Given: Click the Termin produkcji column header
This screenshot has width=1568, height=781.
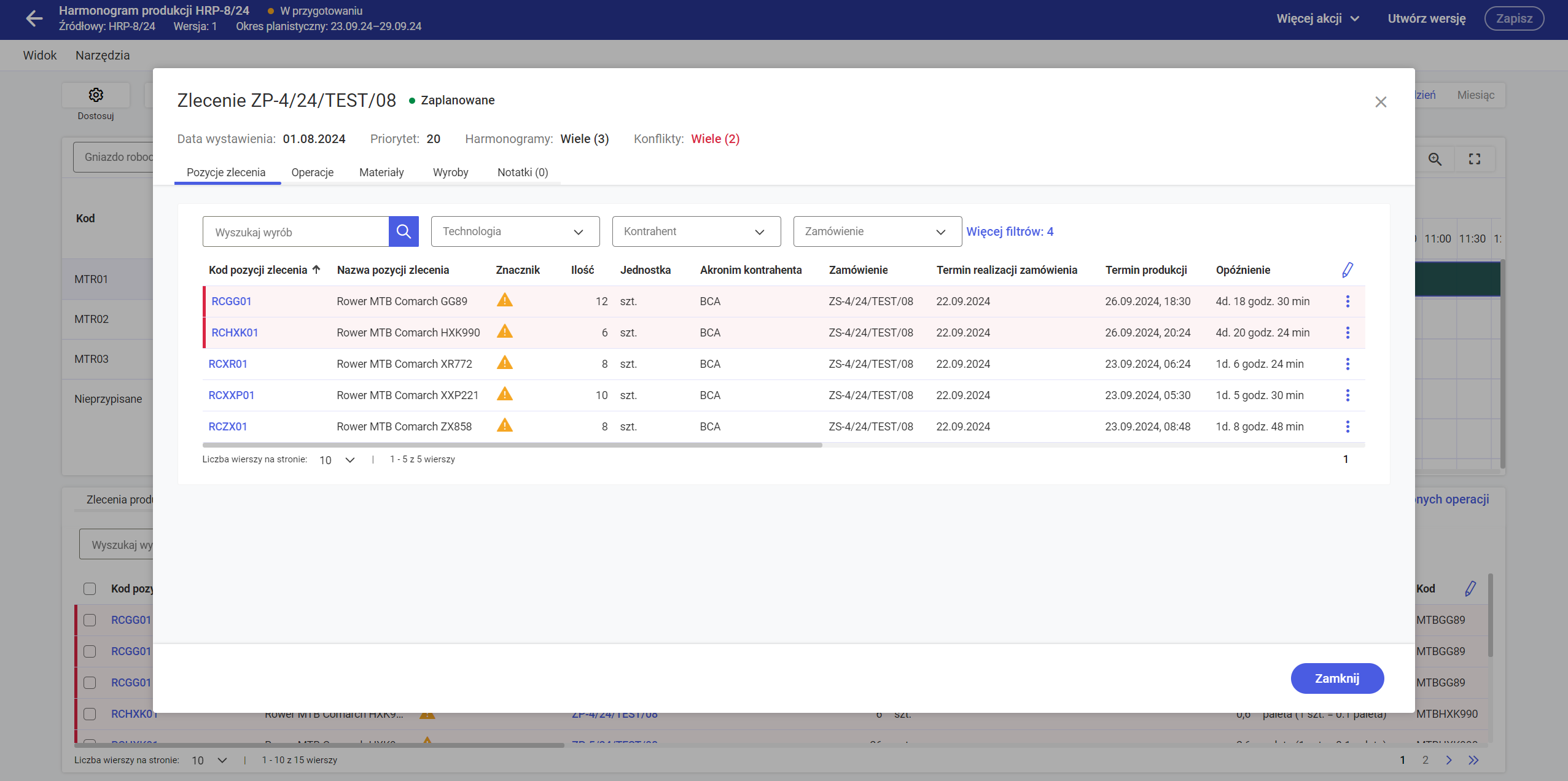Looking at the screenshot, I should (x=1146, y=270).
